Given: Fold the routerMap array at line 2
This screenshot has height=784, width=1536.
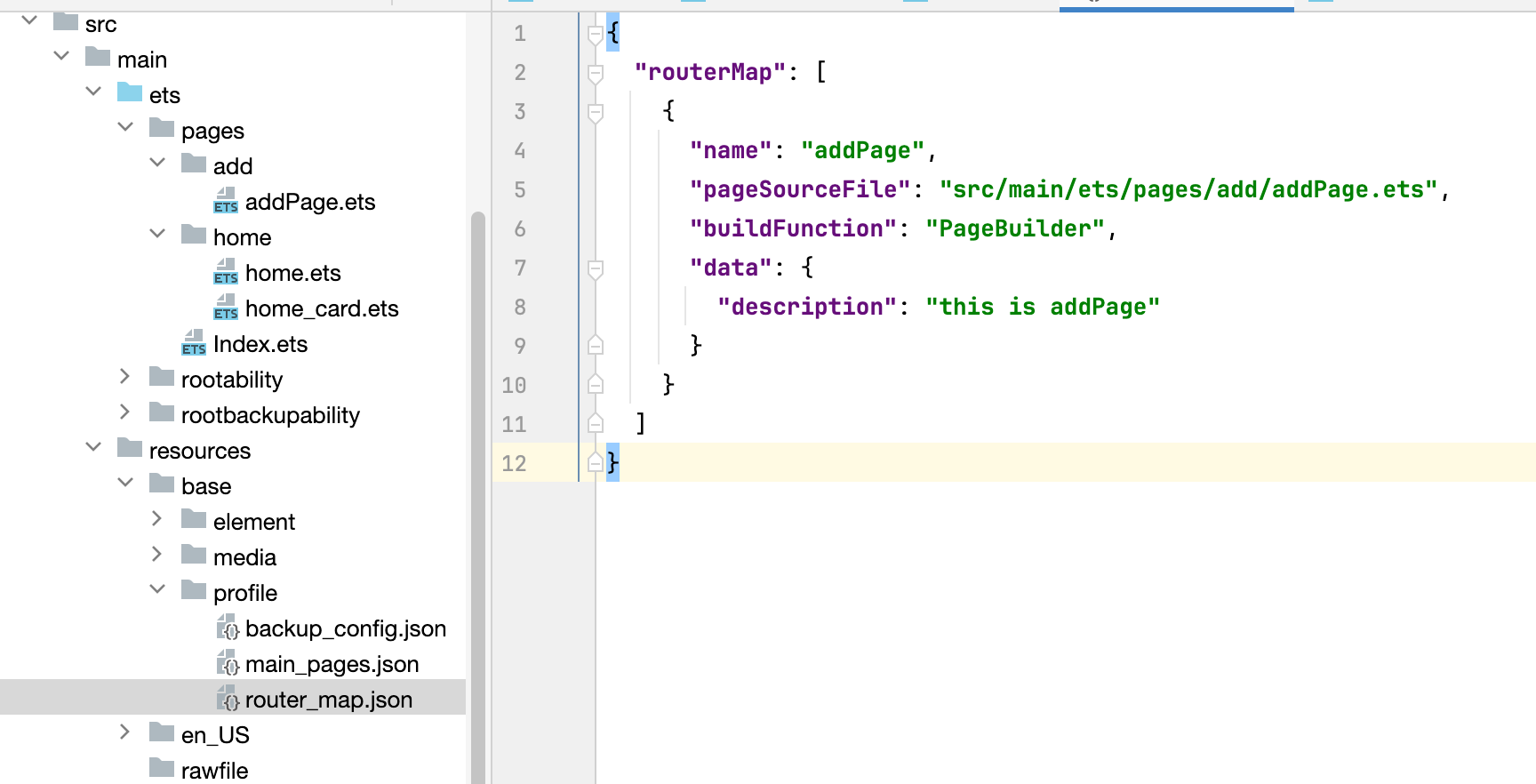Looking at the screenshot, I should pos(596,74).
